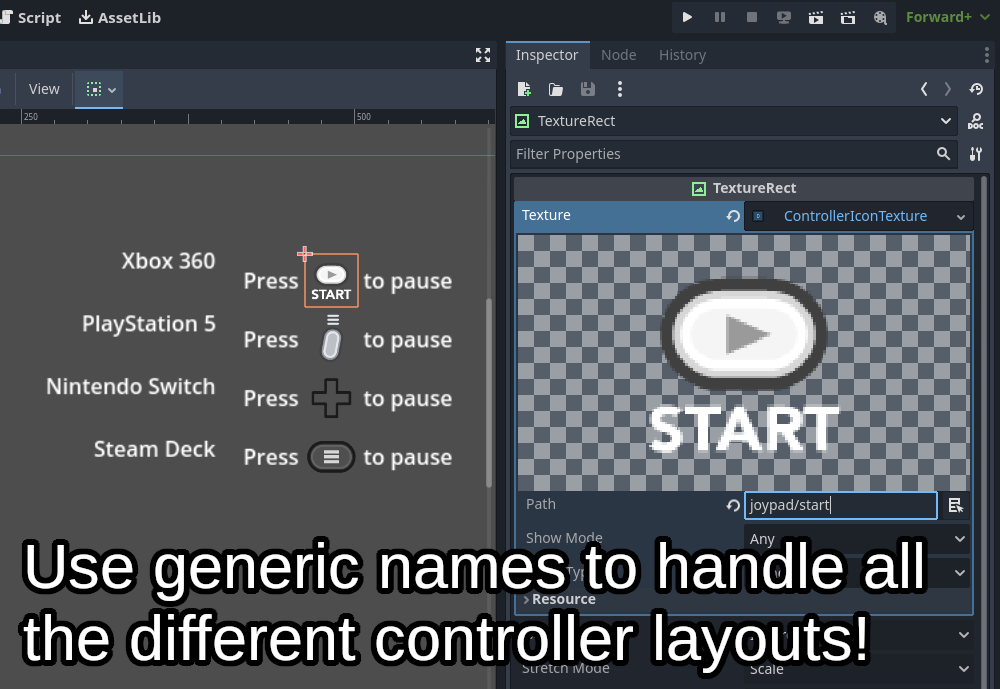Viewport: 1000px width, 689px height.
Task: Click the Nintendo Switch label
Action: (131, 387)
